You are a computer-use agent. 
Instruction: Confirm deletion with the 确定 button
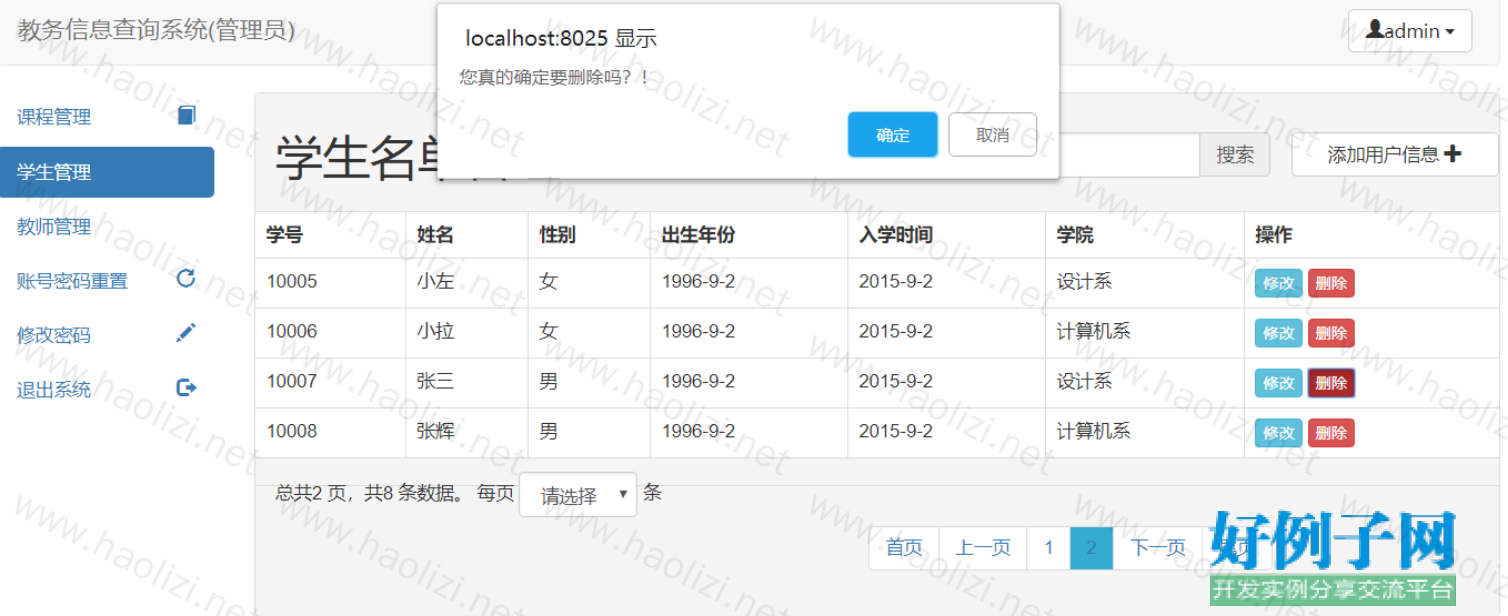pyautogui.click(x=892, y=135)
